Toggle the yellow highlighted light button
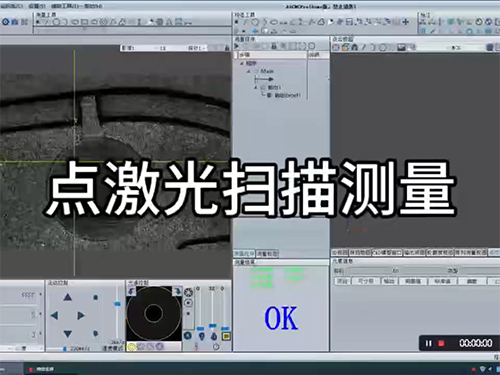 (226, 336)
